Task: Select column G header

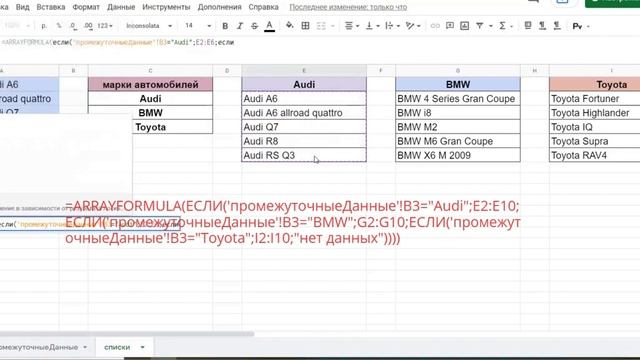Action: (x=458, y=71)
